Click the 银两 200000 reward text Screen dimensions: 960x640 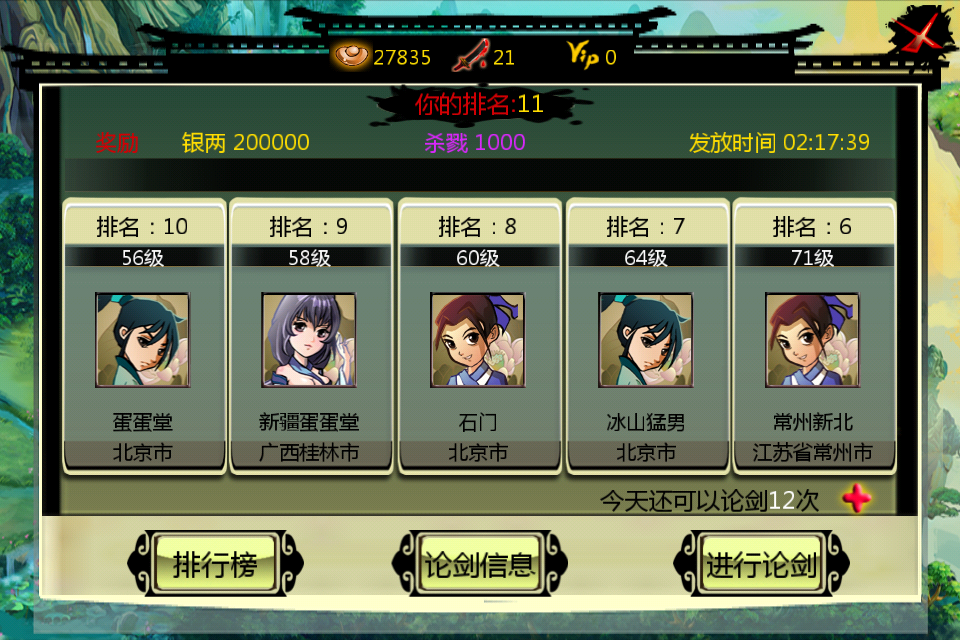point(246,143)
